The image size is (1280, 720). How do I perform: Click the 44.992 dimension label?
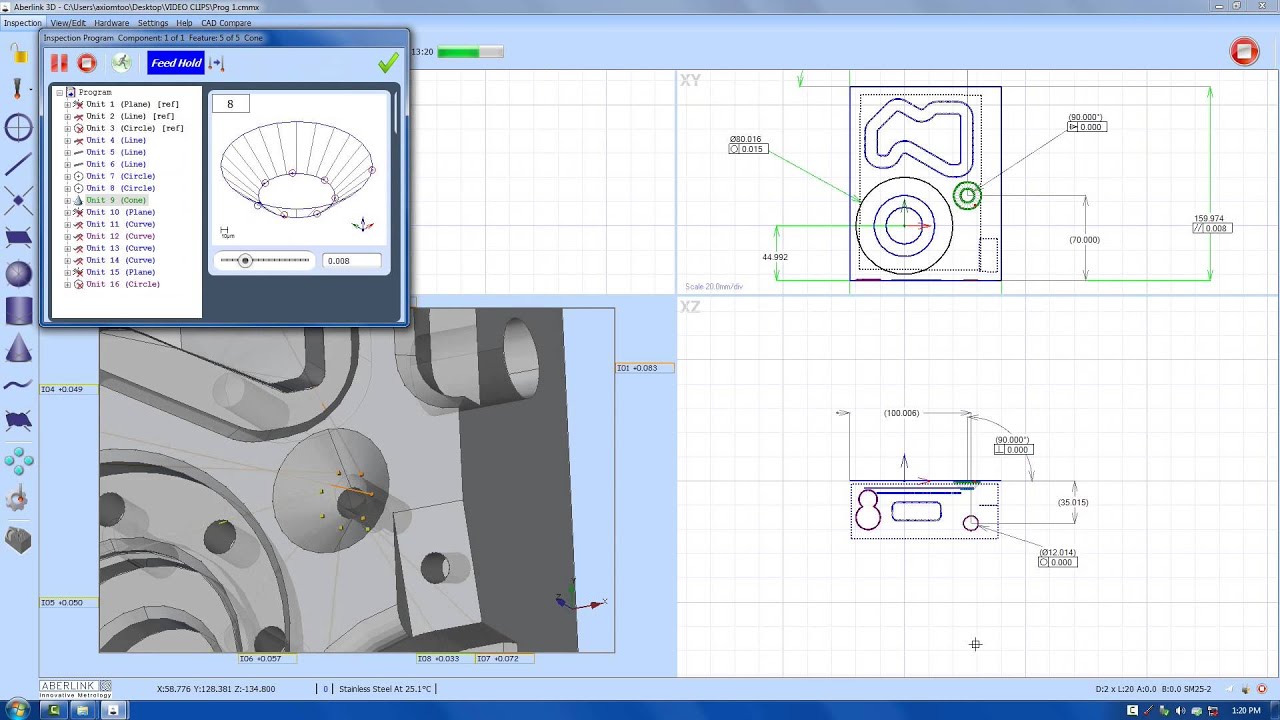coord(775,257)
